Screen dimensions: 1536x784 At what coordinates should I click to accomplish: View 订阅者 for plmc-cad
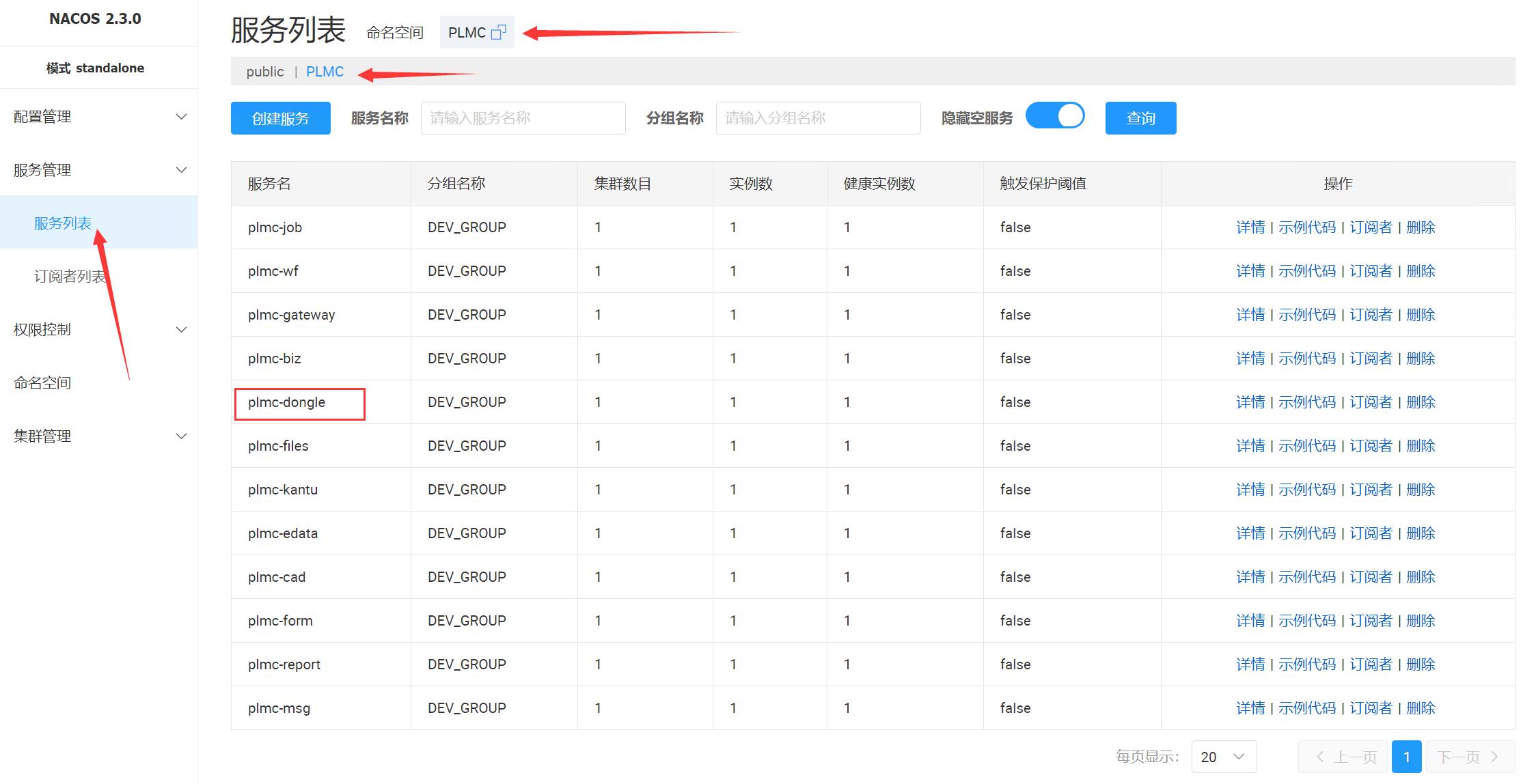pos(1371,577)
